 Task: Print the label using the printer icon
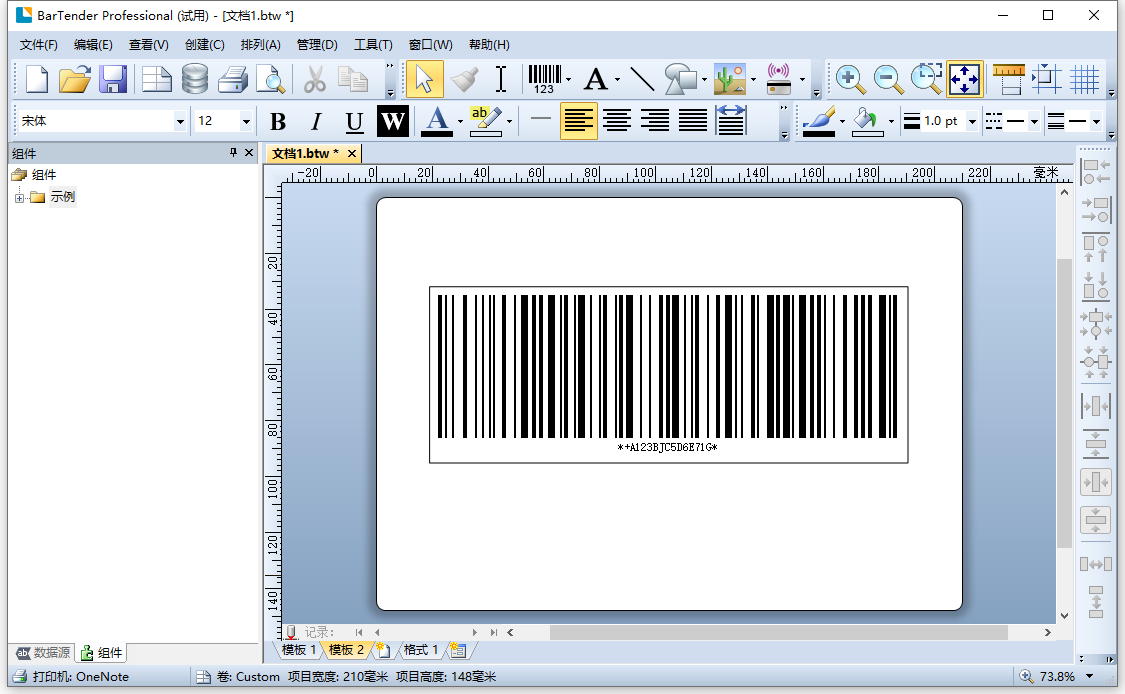(232, 79)
